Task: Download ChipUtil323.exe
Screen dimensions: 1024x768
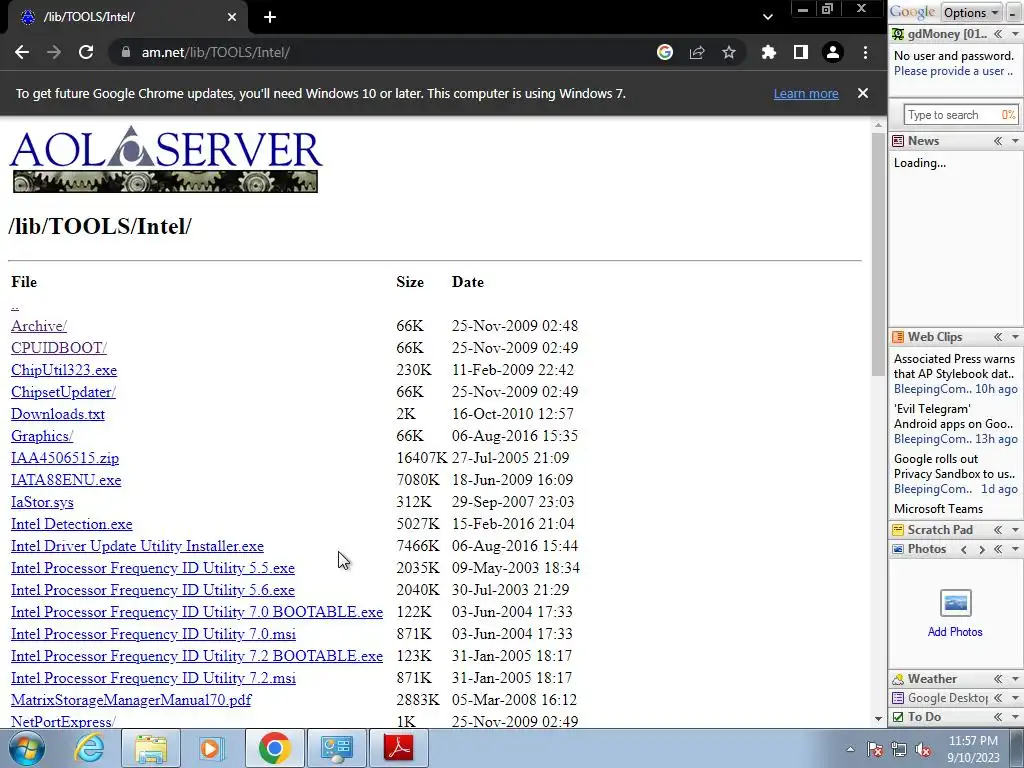Action: pyautogui.click(x=64, y=370)
